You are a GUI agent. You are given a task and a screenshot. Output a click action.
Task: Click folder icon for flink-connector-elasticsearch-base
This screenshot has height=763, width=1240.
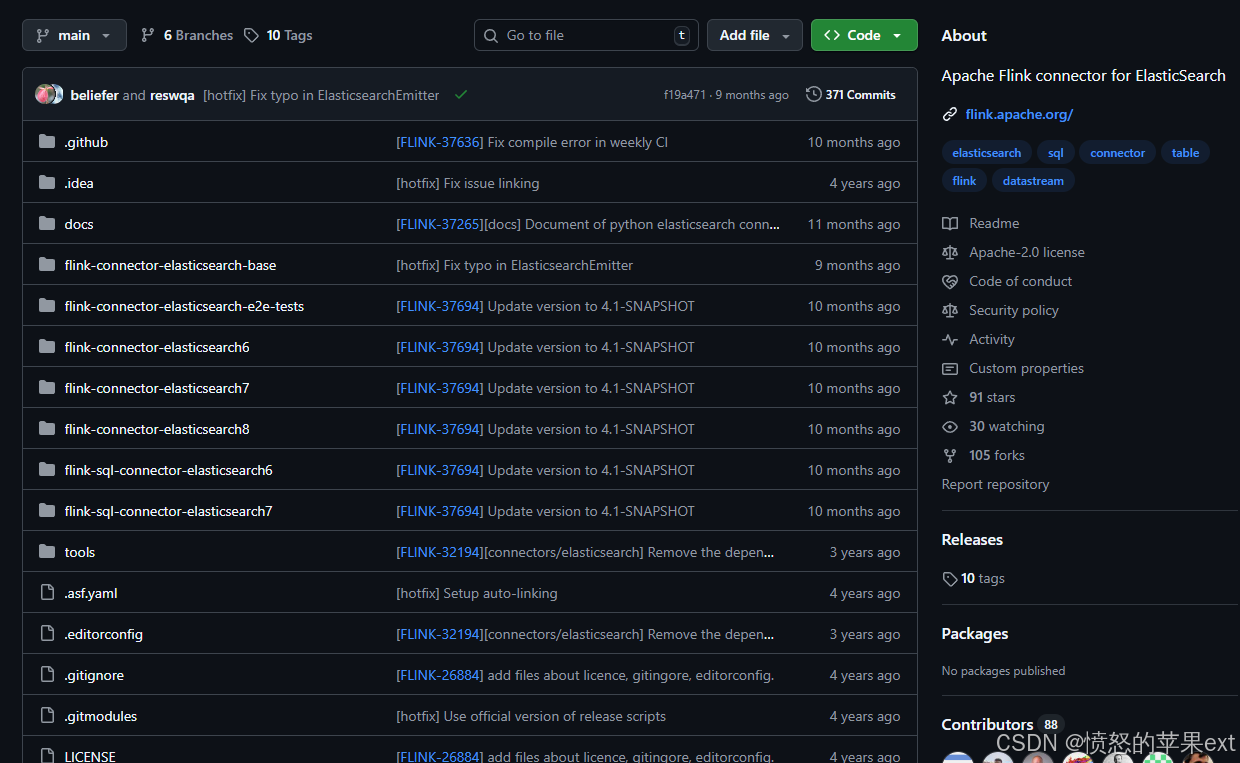(x=47, y=265)
